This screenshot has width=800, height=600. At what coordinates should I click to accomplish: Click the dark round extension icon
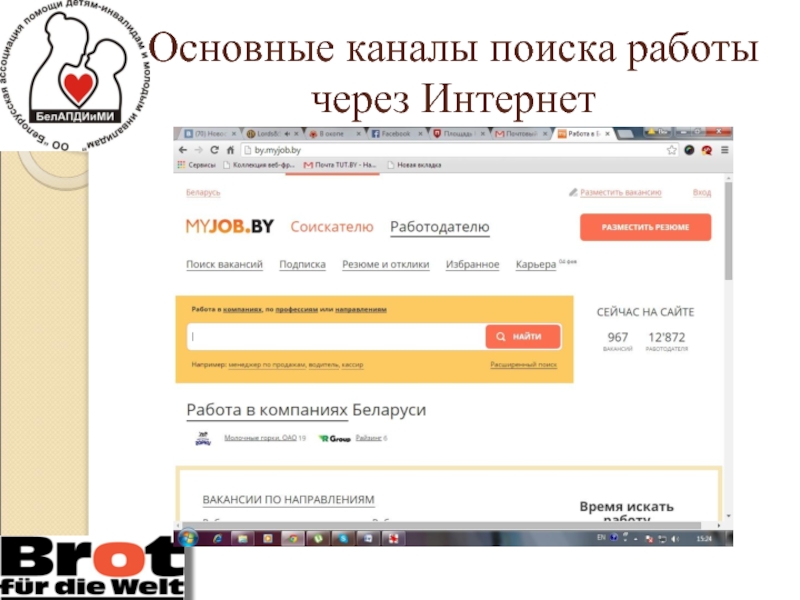[689, 150]
